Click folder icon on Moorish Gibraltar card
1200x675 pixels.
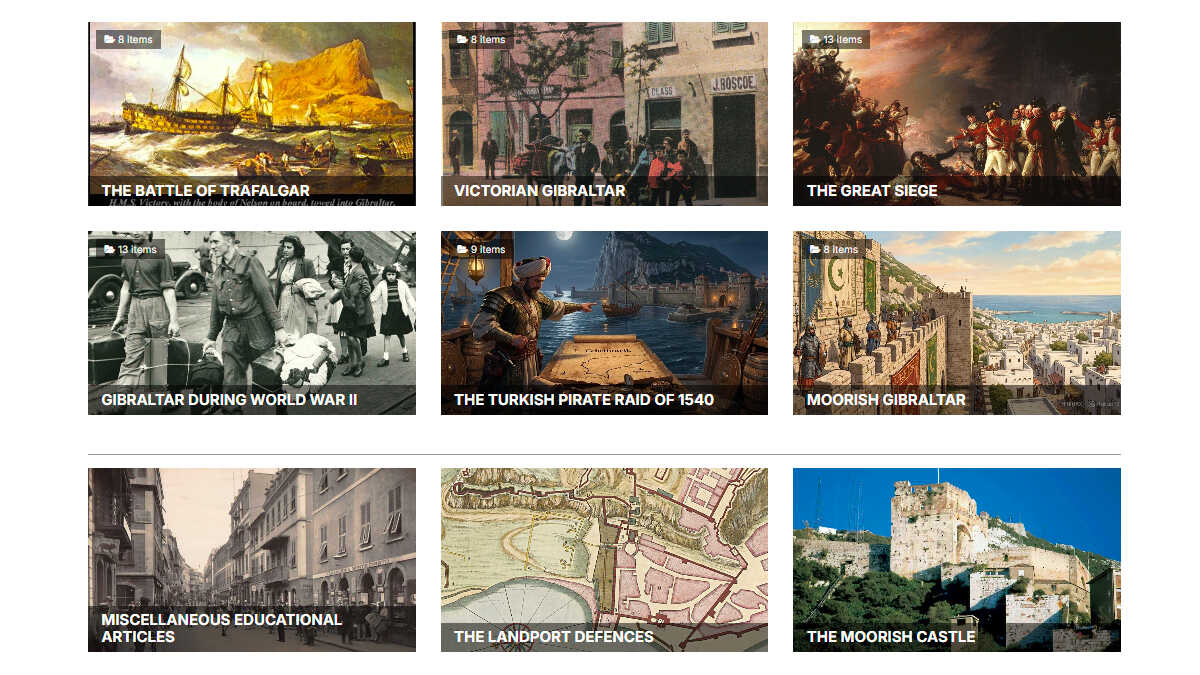click(815, 249)
